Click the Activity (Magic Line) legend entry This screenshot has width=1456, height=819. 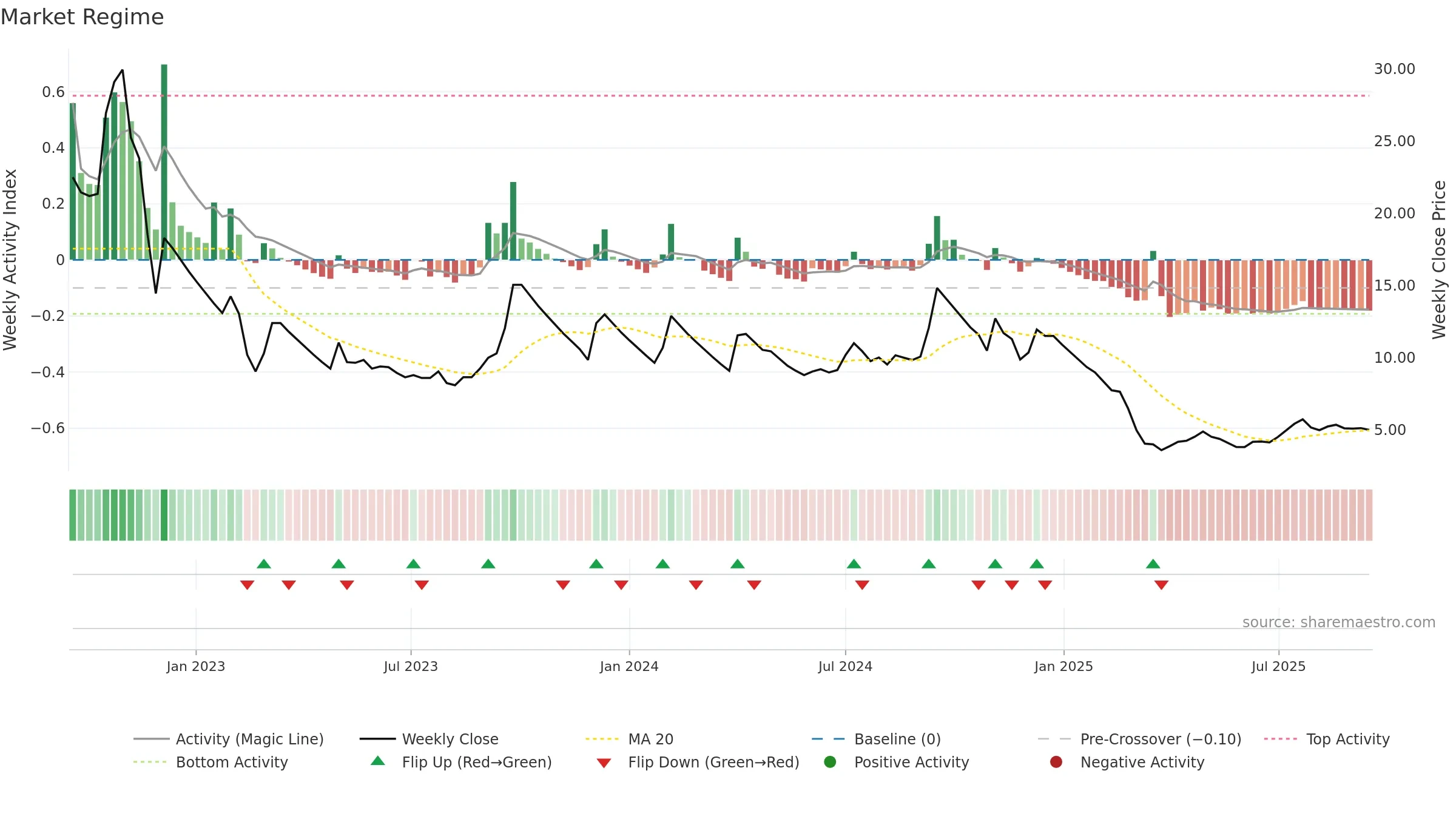[229, 739]
